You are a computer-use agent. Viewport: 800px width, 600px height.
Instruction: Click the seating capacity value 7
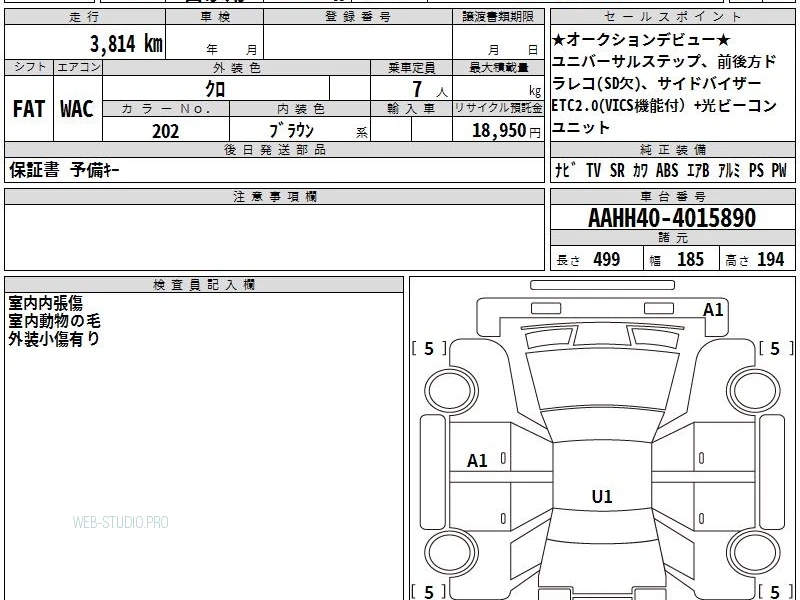coord(417,89)
